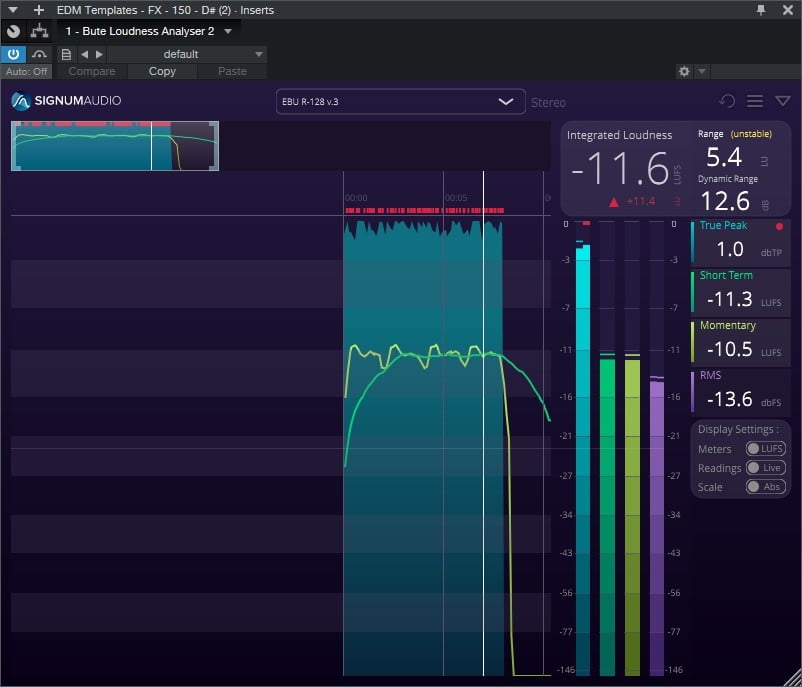This screenshot has height=687, width=802.
Task: Click the cyan True Peak meter bar
Action: (x=583, y=460)
